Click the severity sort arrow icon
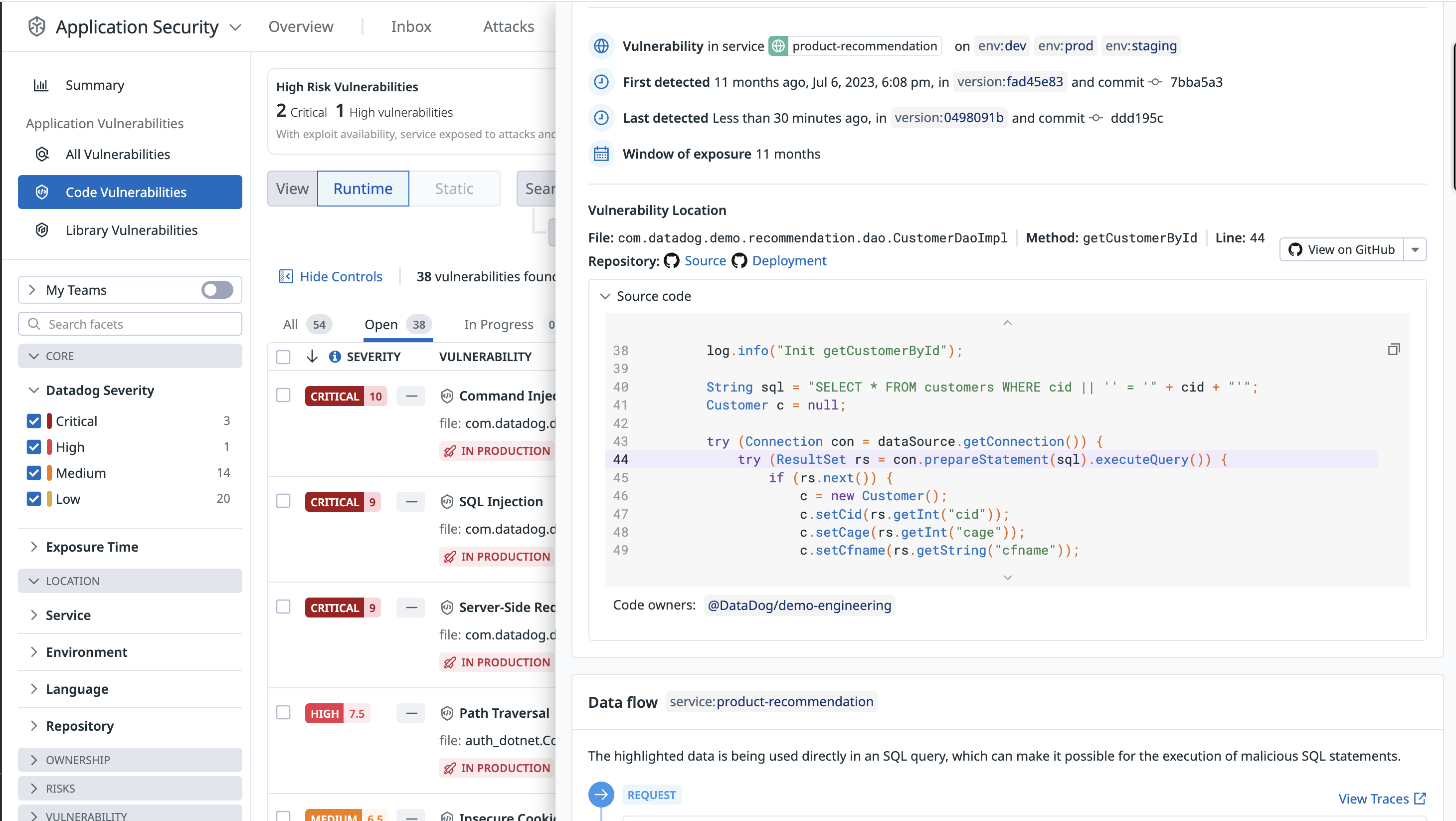The height and width of the screenshot is (821, 1456). click(x=312, y=357)
